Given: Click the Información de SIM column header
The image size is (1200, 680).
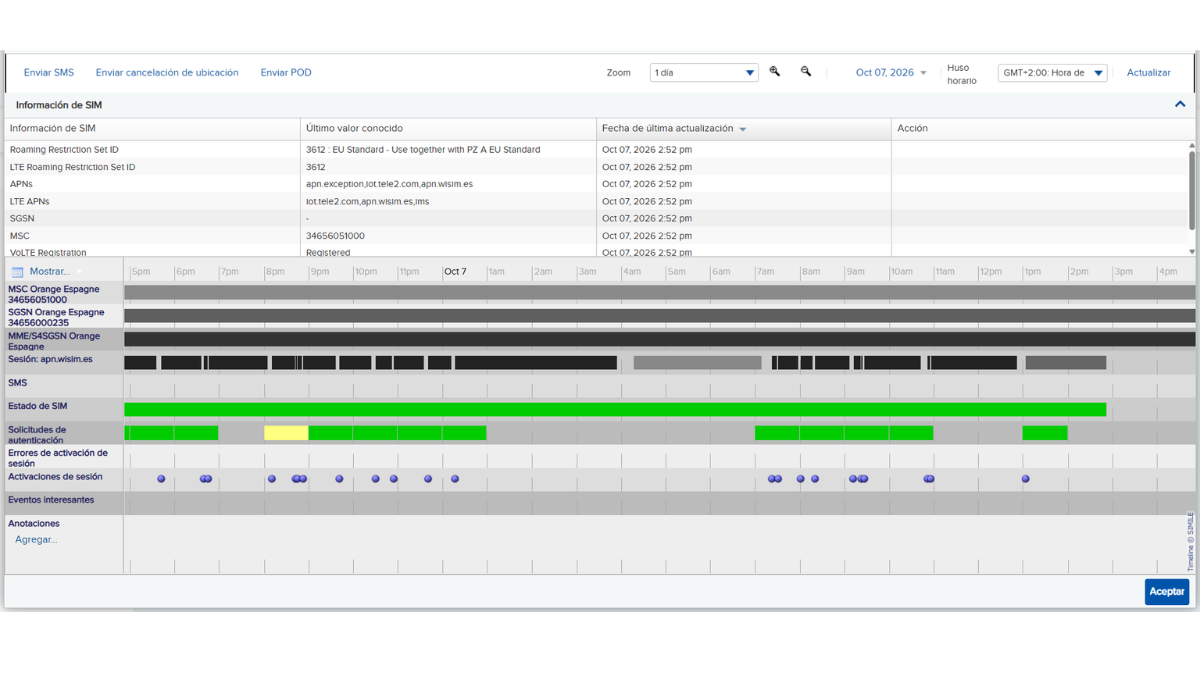Looking at the screenshot, I should pyautogui.click(x=152, y=128).
